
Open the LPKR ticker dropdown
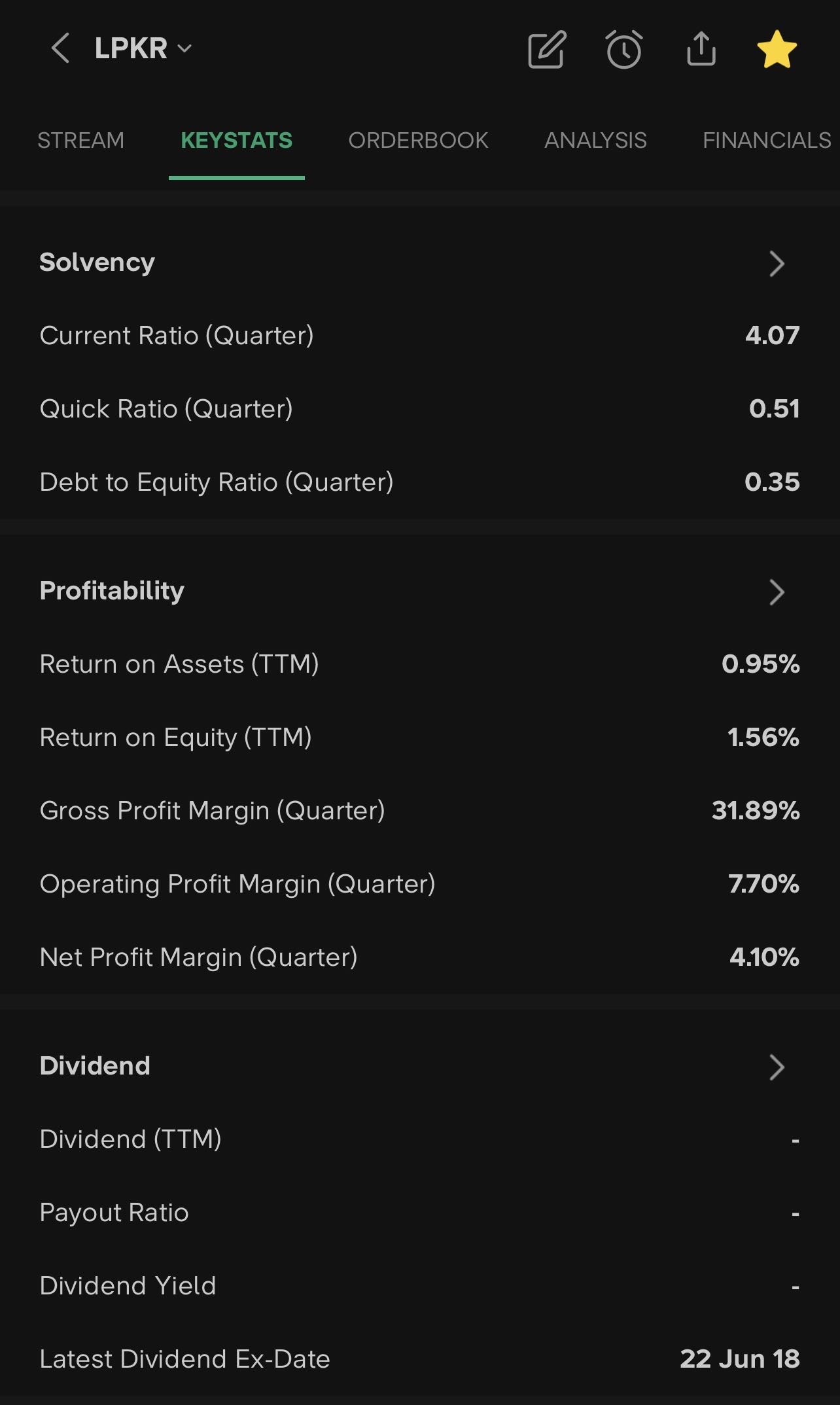pyautogui.click(x=143, y=48)
